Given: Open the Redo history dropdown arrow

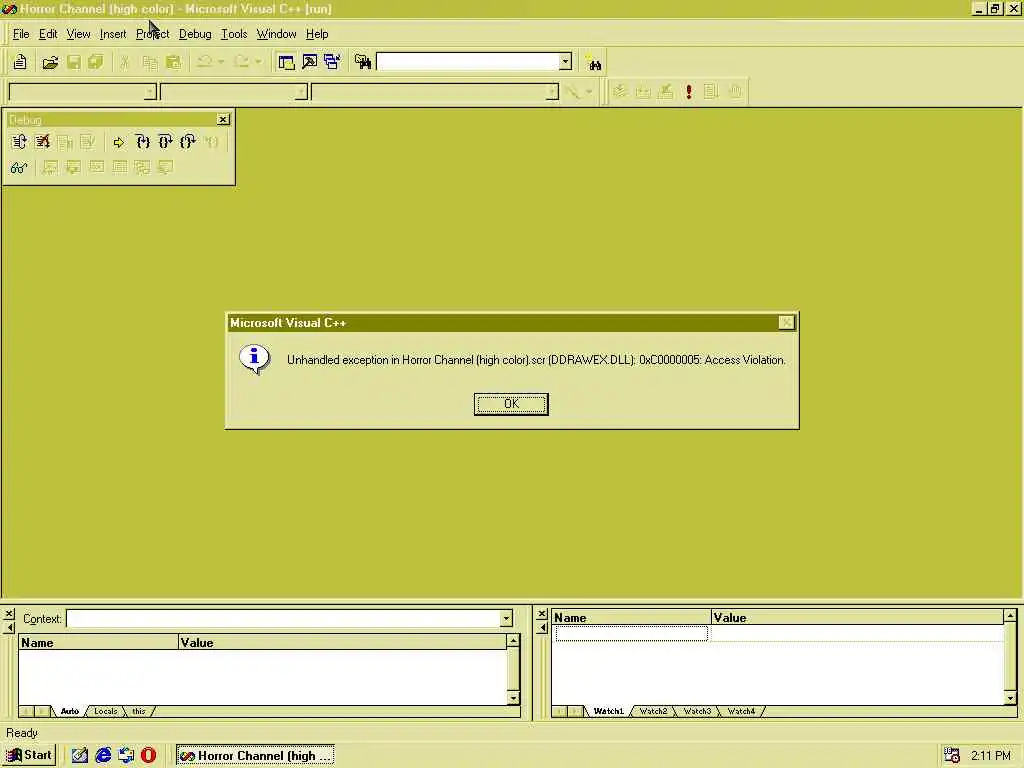Looking at the screenshot, I should [259, 62].
